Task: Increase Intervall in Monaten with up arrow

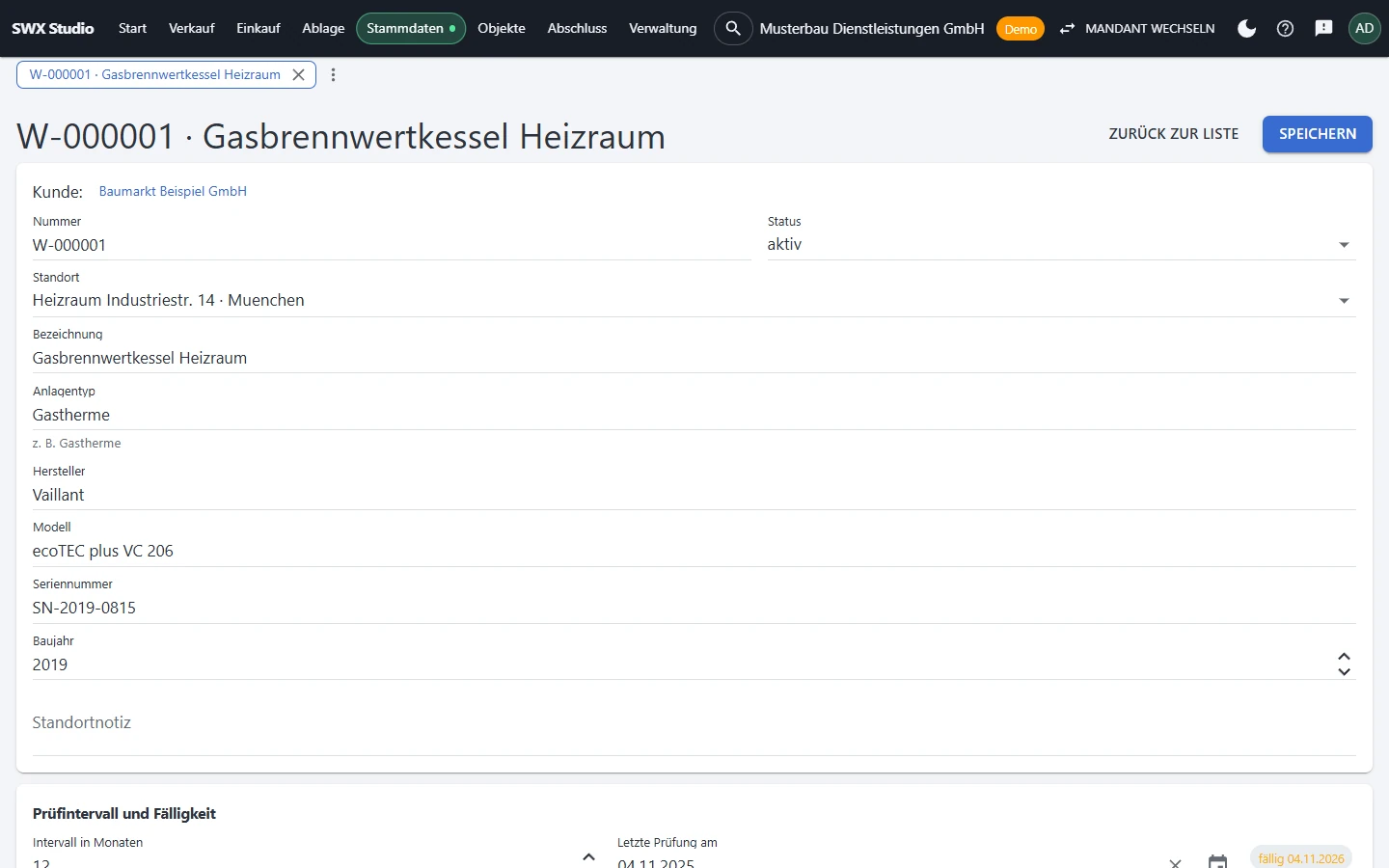Action: tap(588, 856)
